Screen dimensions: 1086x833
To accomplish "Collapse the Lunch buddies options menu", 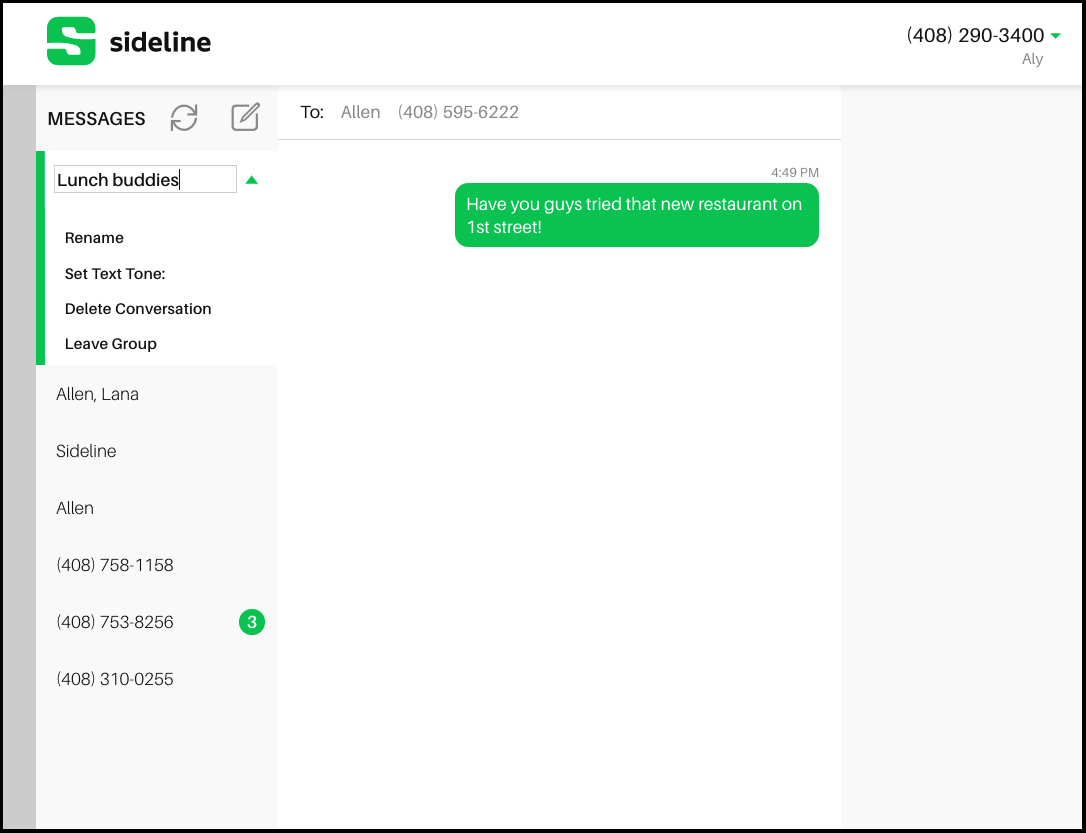I will click(x=251, y=180).
